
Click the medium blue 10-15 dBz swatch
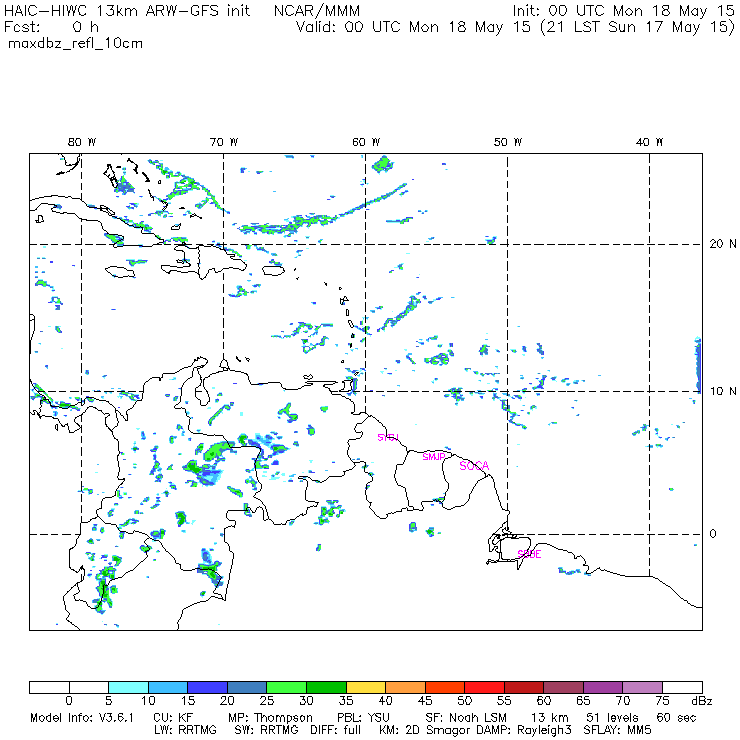coord(168,687)
